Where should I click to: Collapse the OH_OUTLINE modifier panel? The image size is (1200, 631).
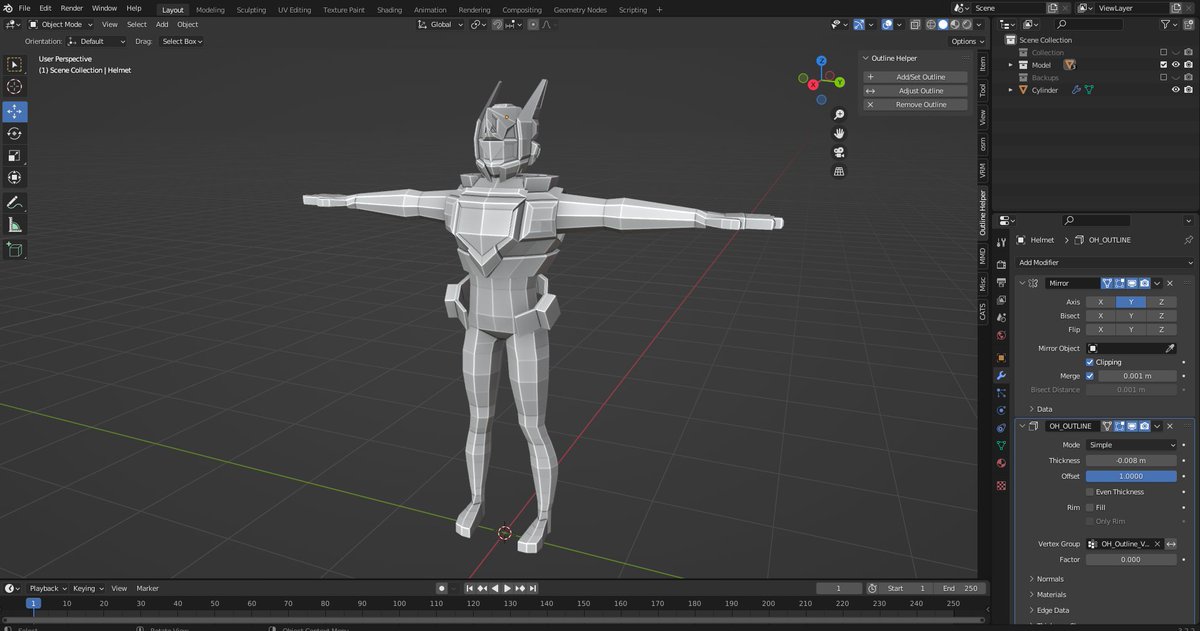point(1022,426)
